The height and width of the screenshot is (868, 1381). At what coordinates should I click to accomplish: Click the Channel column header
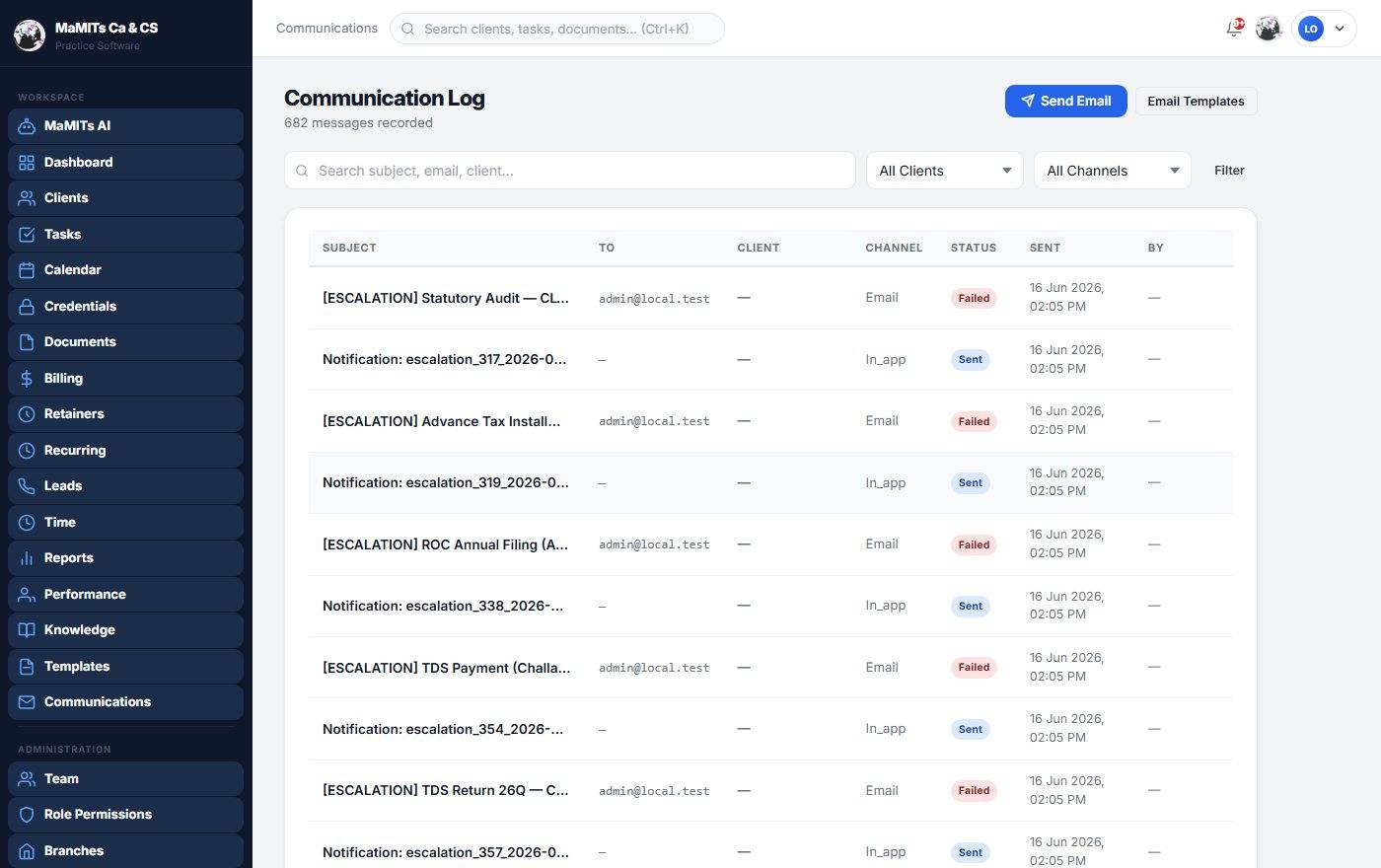tap(894, 248)
